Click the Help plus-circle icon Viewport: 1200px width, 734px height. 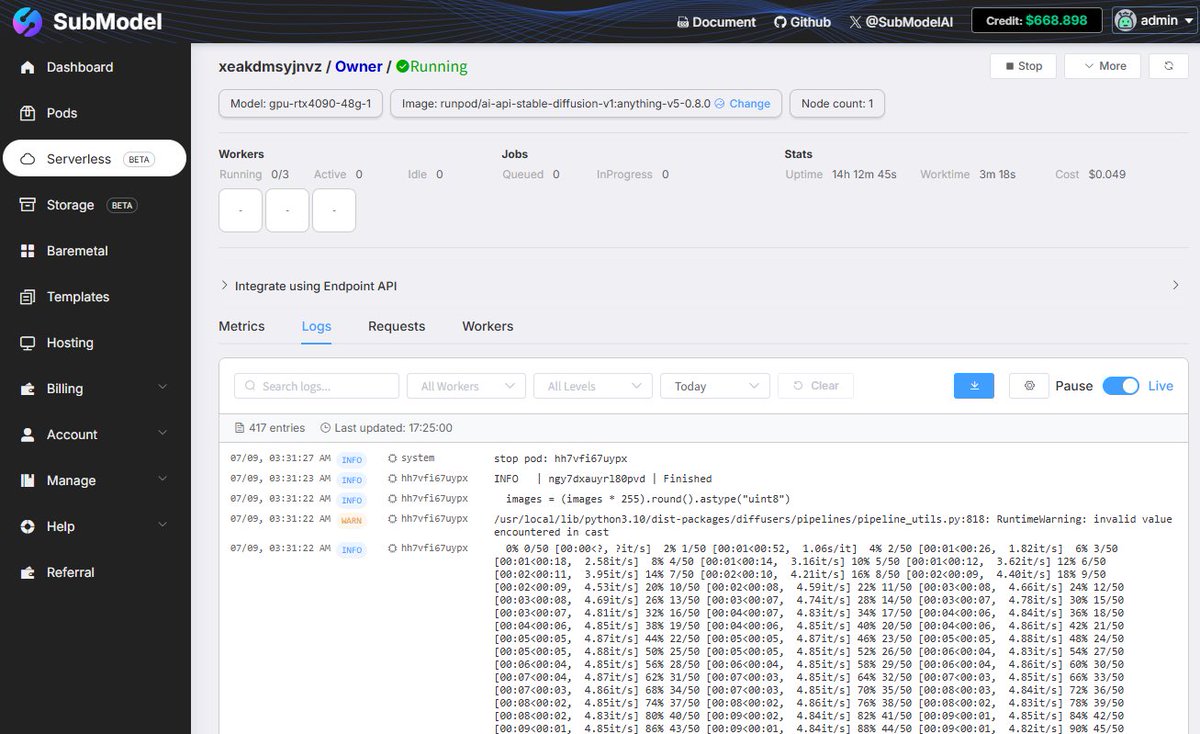pos(27,527)
